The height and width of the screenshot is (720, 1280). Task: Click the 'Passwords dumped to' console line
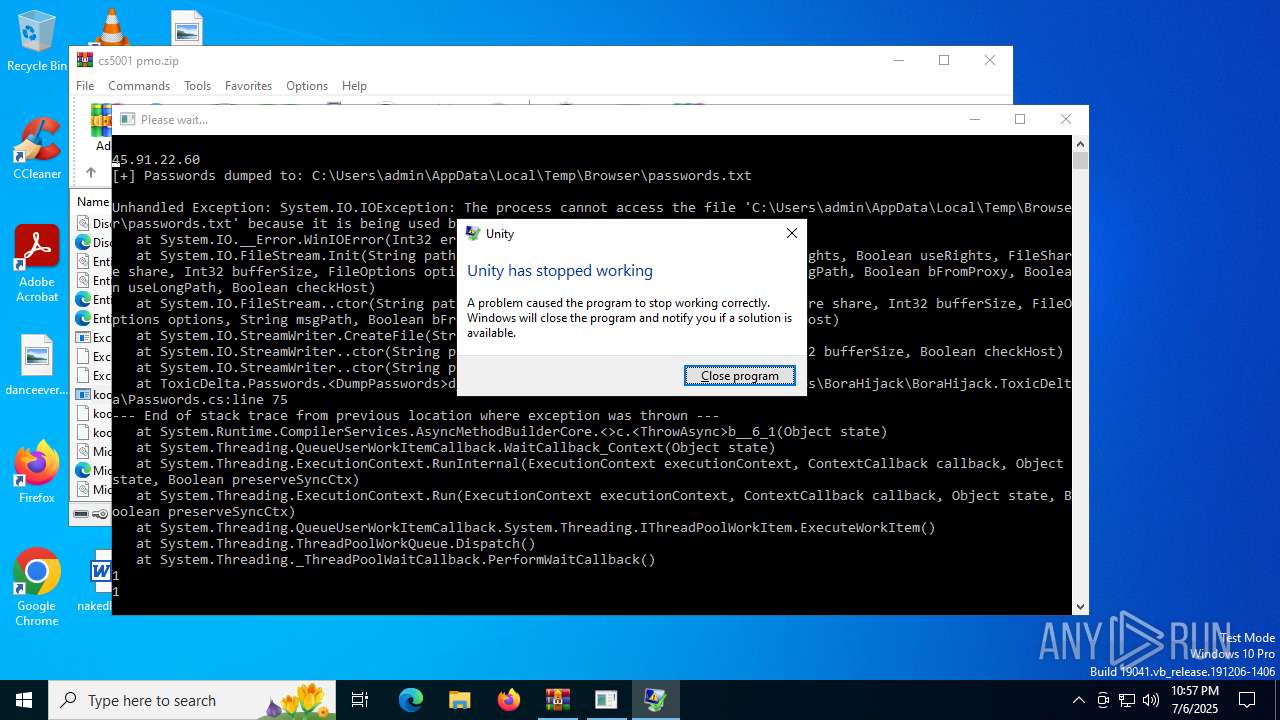pyautogui.click(x=432, y=176)
